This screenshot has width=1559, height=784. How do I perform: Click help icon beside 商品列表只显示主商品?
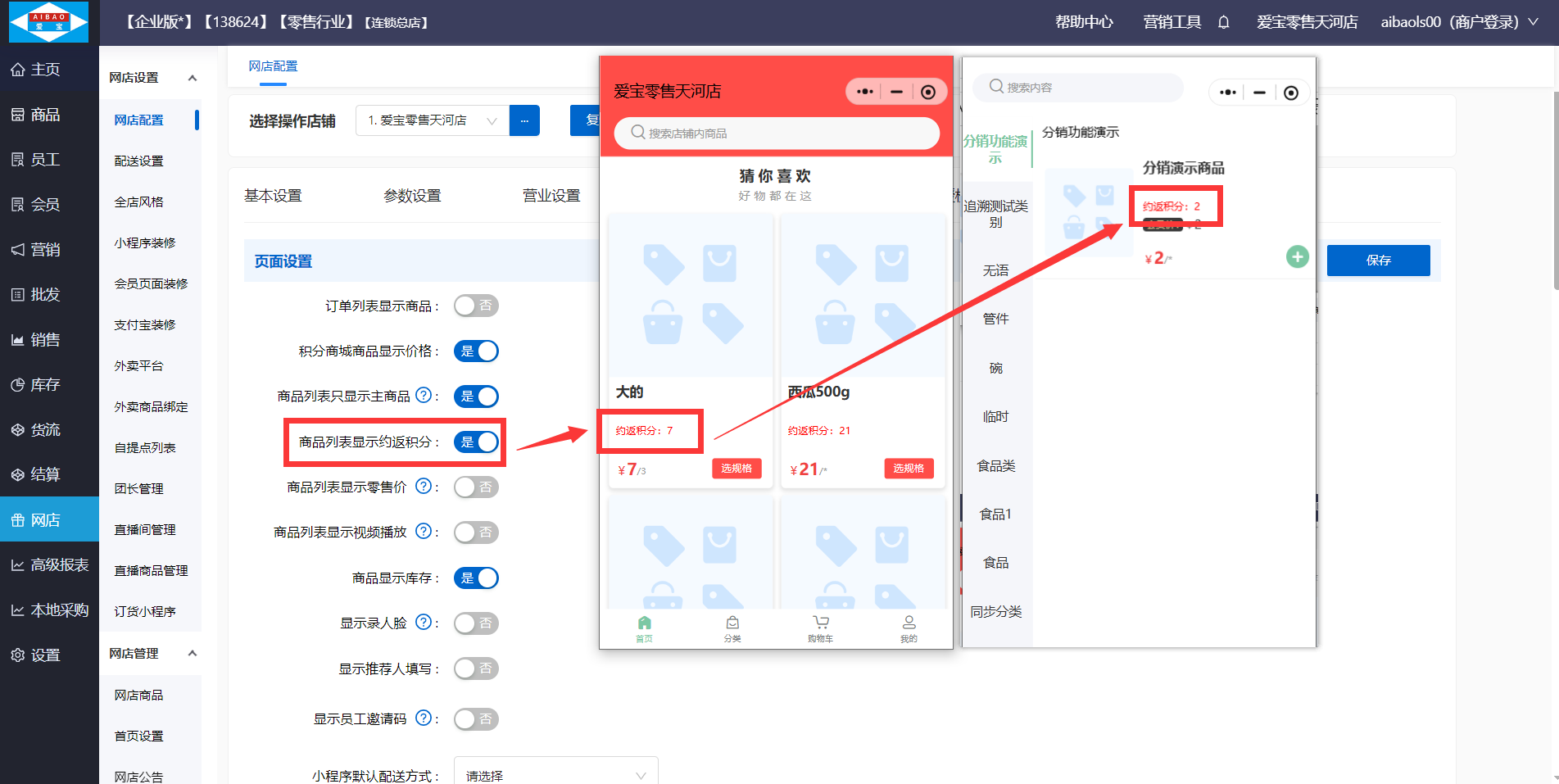pos(424,396)
